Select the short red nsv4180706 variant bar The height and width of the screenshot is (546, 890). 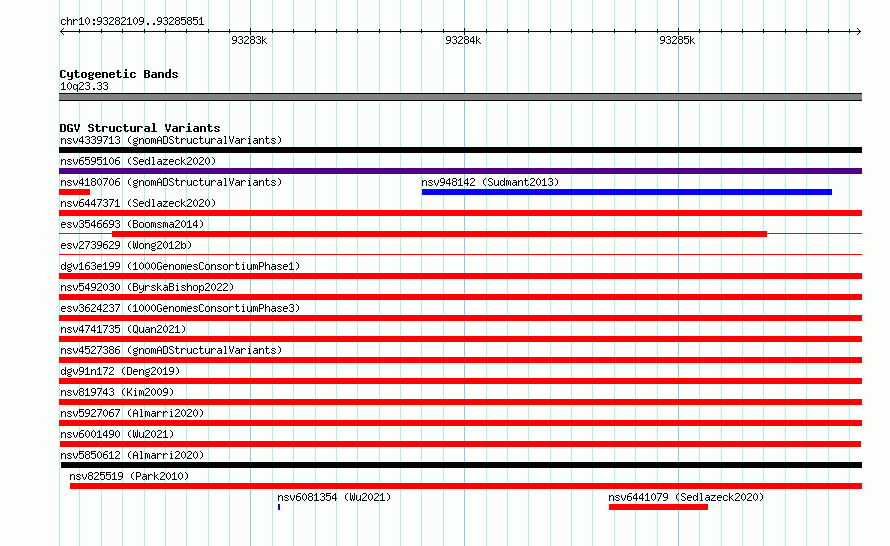pyautogui.click(x=74, y=192)
